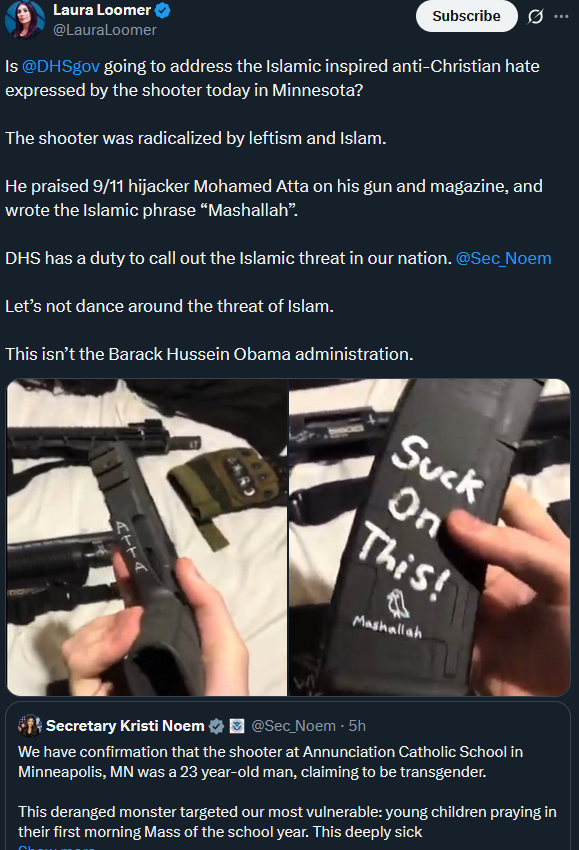The image size is (579, 850).
Task: Open the three-dot more options menu
Action: click(x=561, y=17)
